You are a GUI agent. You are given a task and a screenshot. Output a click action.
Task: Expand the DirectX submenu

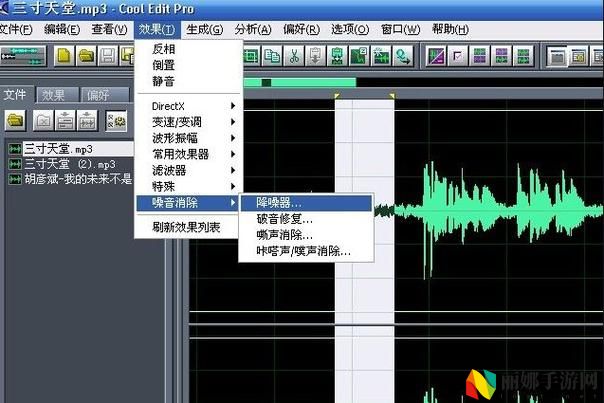189,106
